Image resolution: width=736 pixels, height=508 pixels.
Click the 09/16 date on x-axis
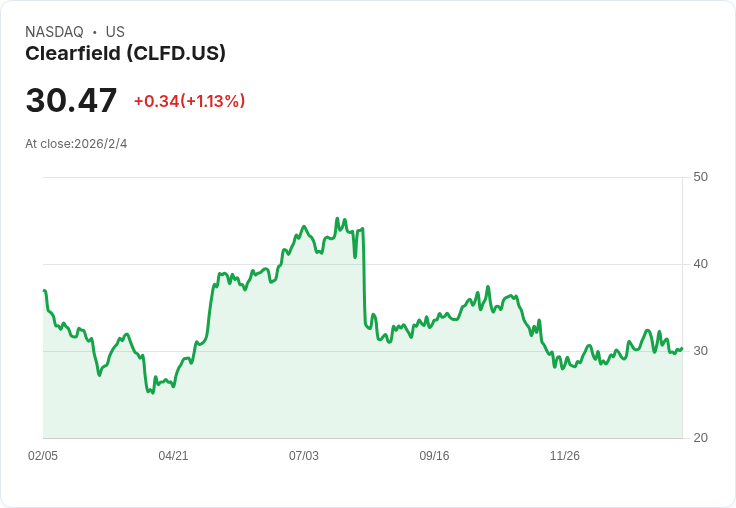coord(434,456)
